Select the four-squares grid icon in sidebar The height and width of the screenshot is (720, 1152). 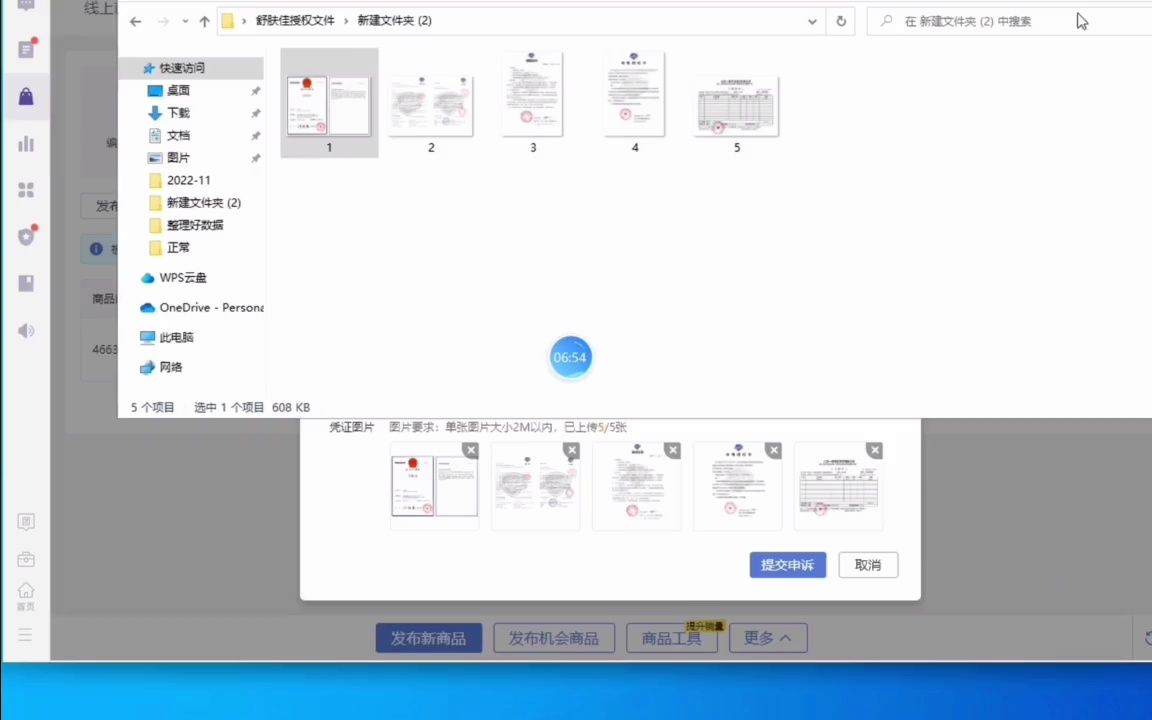pyautogui.click(x=26, y=190)
